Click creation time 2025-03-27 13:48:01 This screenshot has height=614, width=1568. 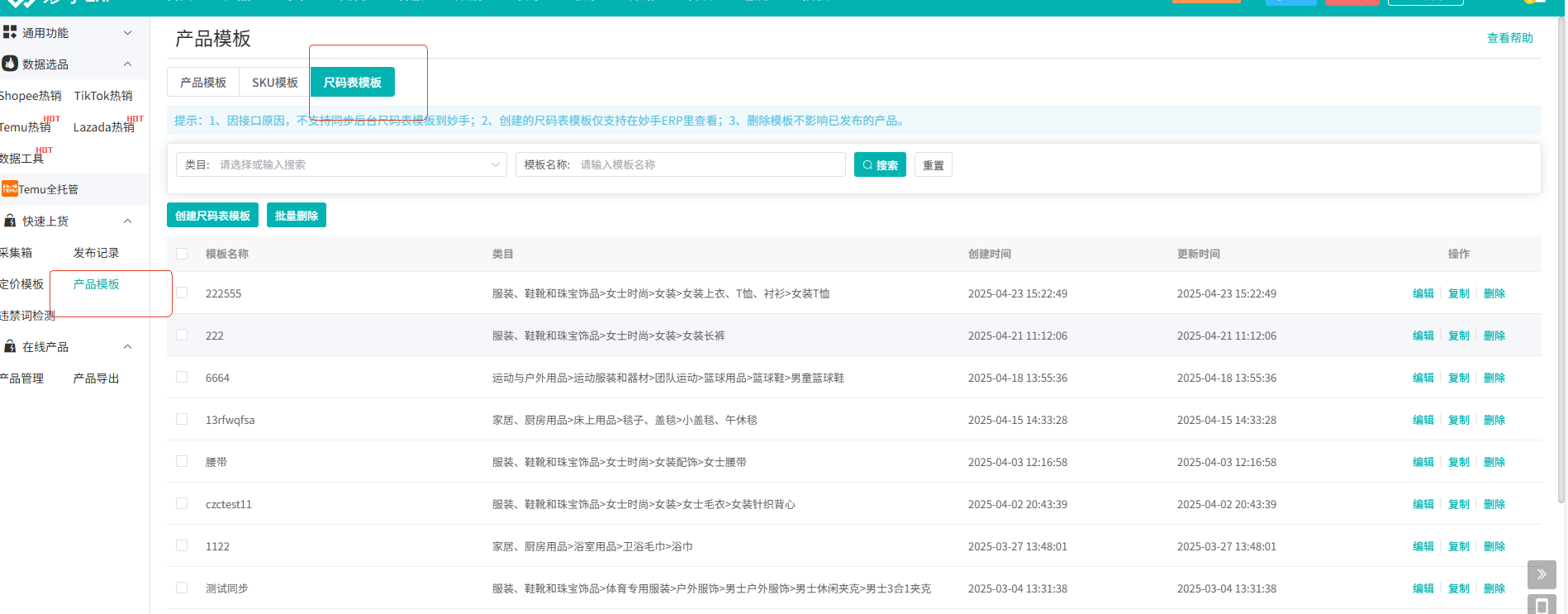(x=1018, y=546)
